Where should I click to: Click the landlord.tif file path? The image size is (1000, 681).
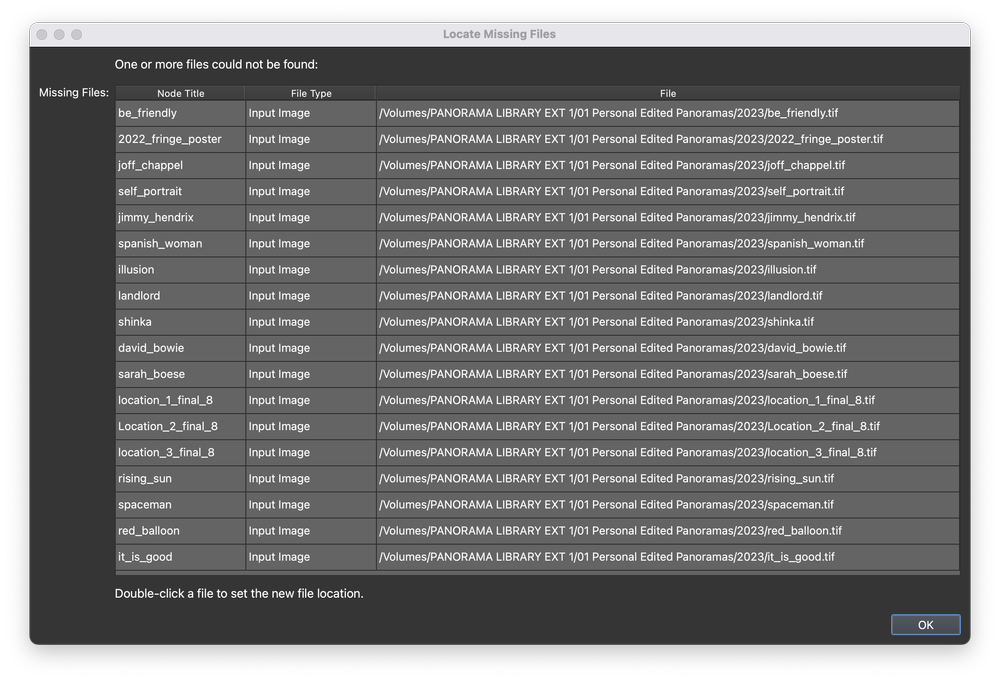668,296
